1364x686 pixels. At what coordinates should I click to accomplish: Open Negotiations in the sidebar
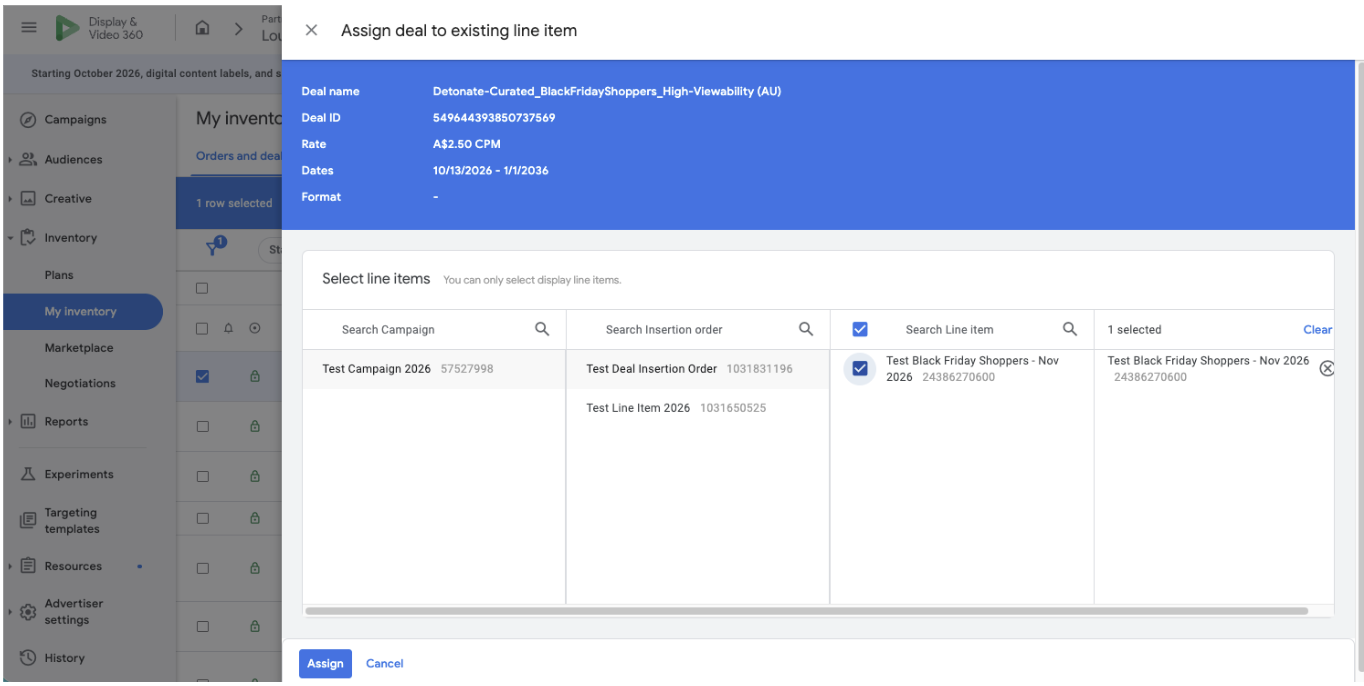80,383
